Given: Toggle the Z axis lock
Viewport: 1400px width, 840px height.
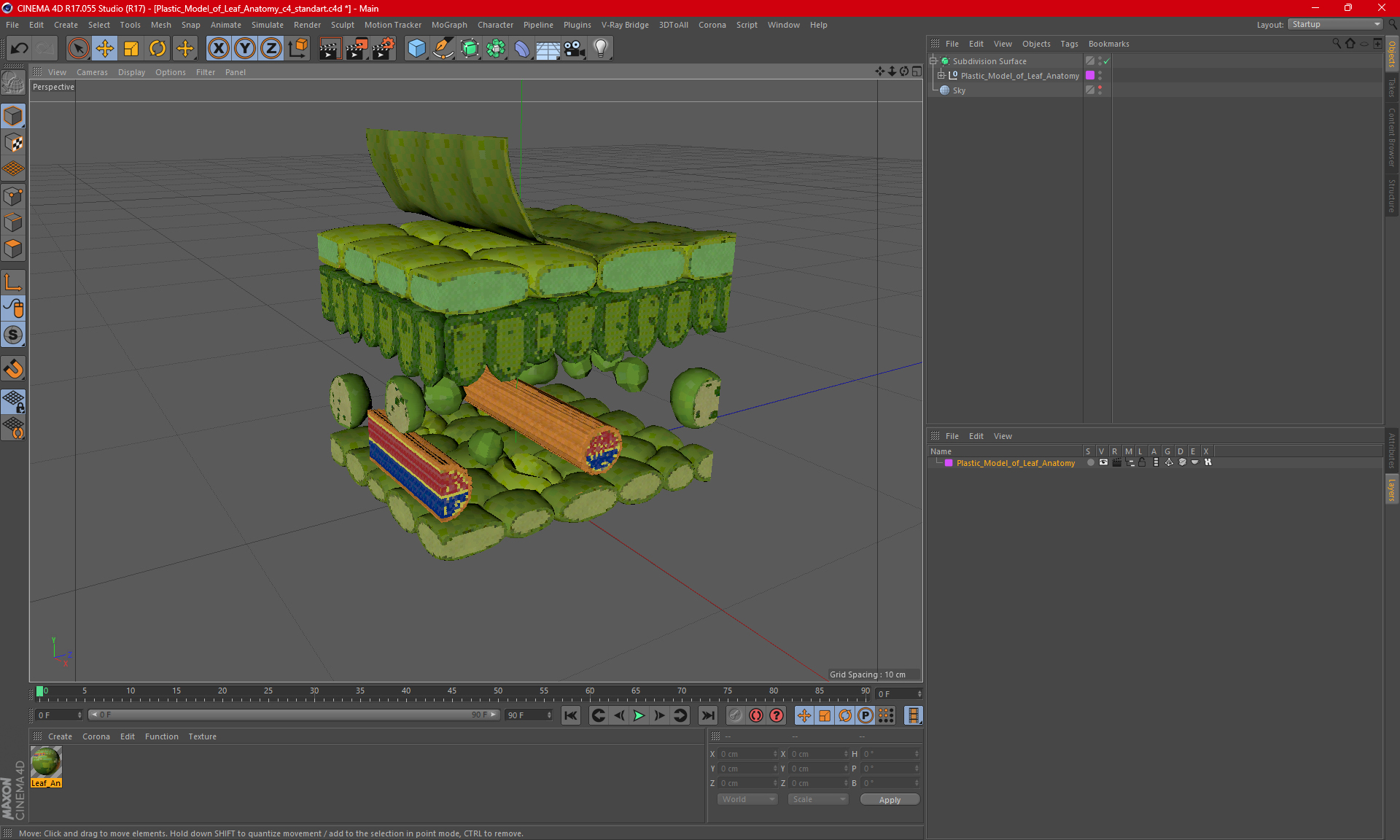Looking at the screenshot, I should tap(271, 49).
